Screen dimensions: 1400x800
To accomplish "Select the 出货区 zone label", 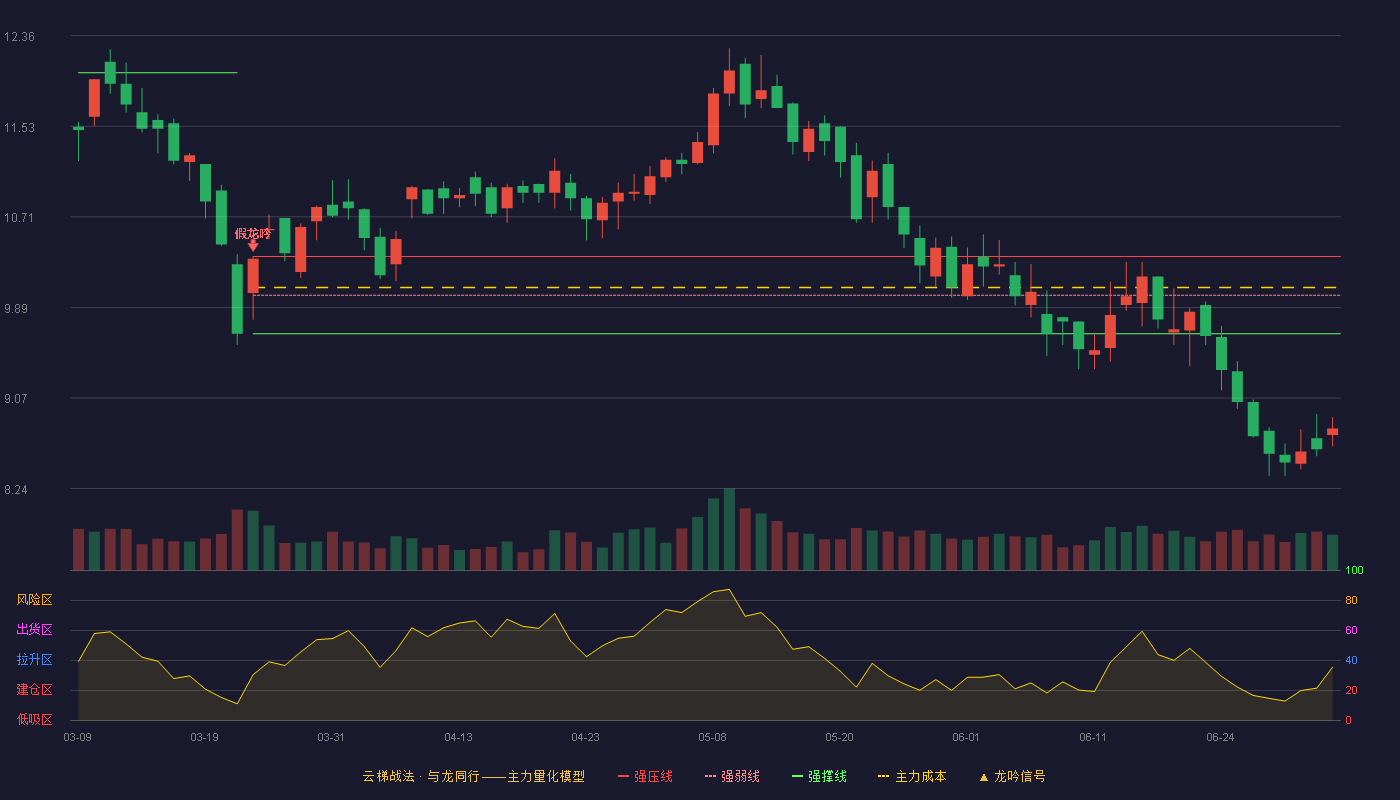I will point(34,630).
